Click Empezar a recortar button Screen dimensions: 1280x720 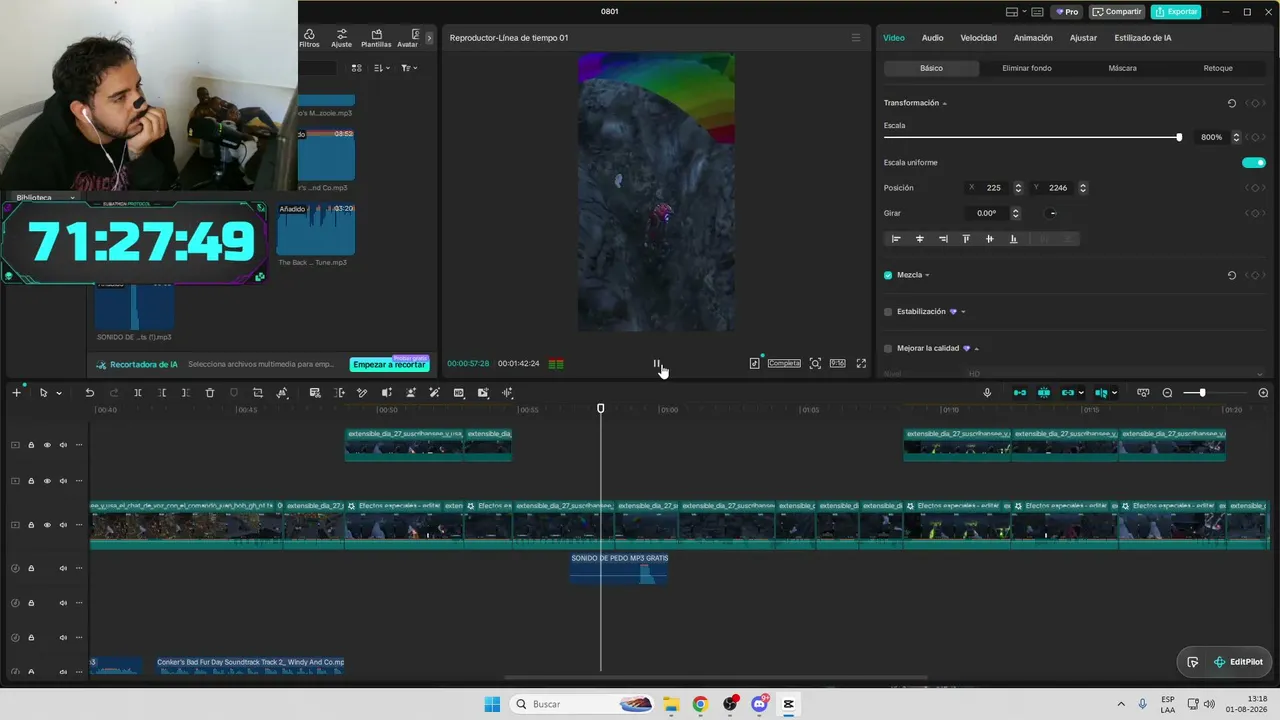[x=389, y=365]
